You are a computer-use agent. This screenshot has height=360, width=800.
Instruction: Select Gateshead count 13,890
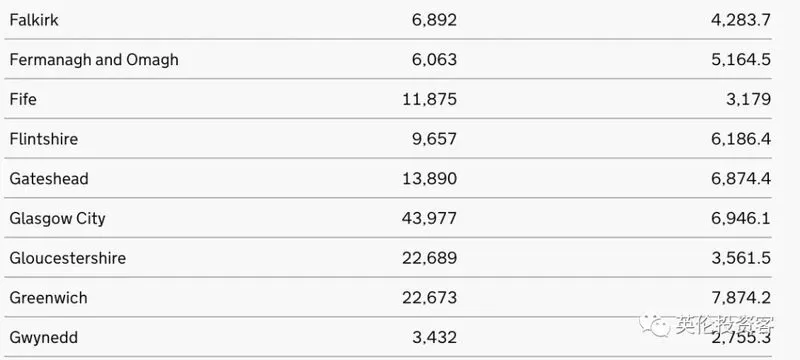[429, 178]
